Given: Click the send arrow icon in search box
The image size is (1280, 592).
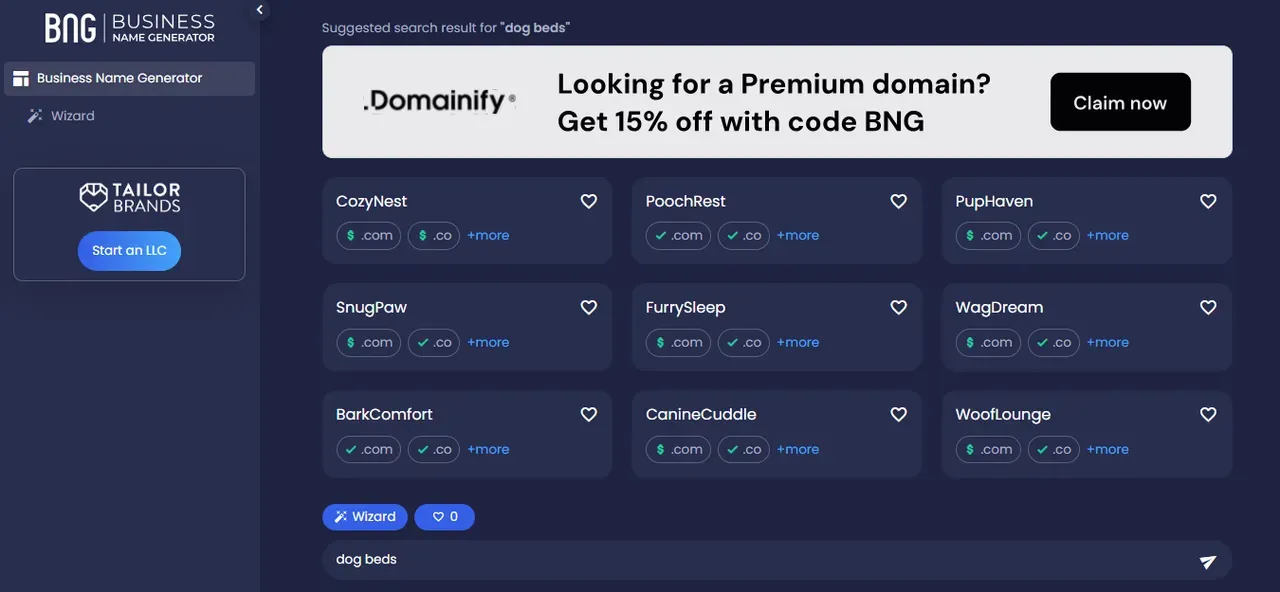Looking at the screenshot, I should pyautogui.click(x=1208, y=562).
